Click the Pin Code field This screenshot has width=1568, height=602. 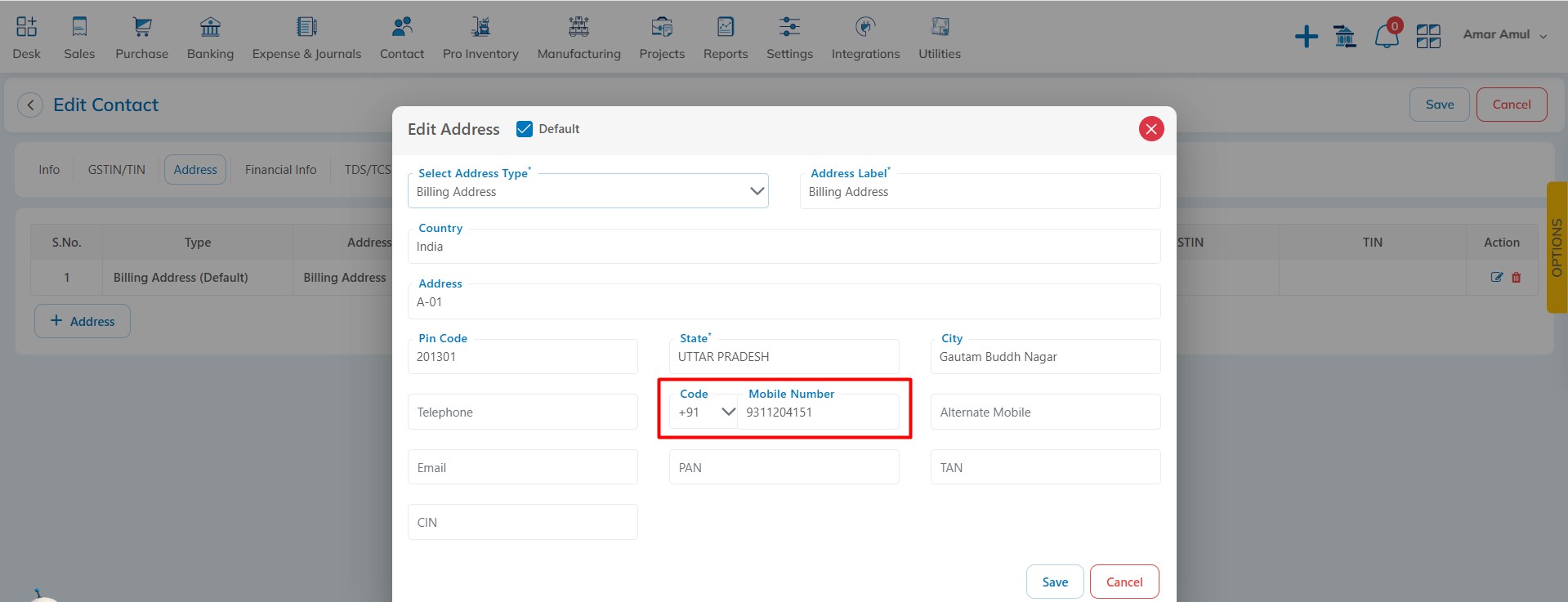click(523, 356)
